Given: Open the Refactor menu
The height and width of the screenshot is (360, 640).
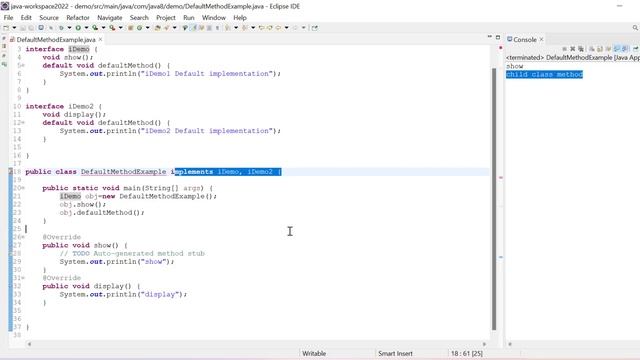Looking at the screenshot, I should (78, 18).
